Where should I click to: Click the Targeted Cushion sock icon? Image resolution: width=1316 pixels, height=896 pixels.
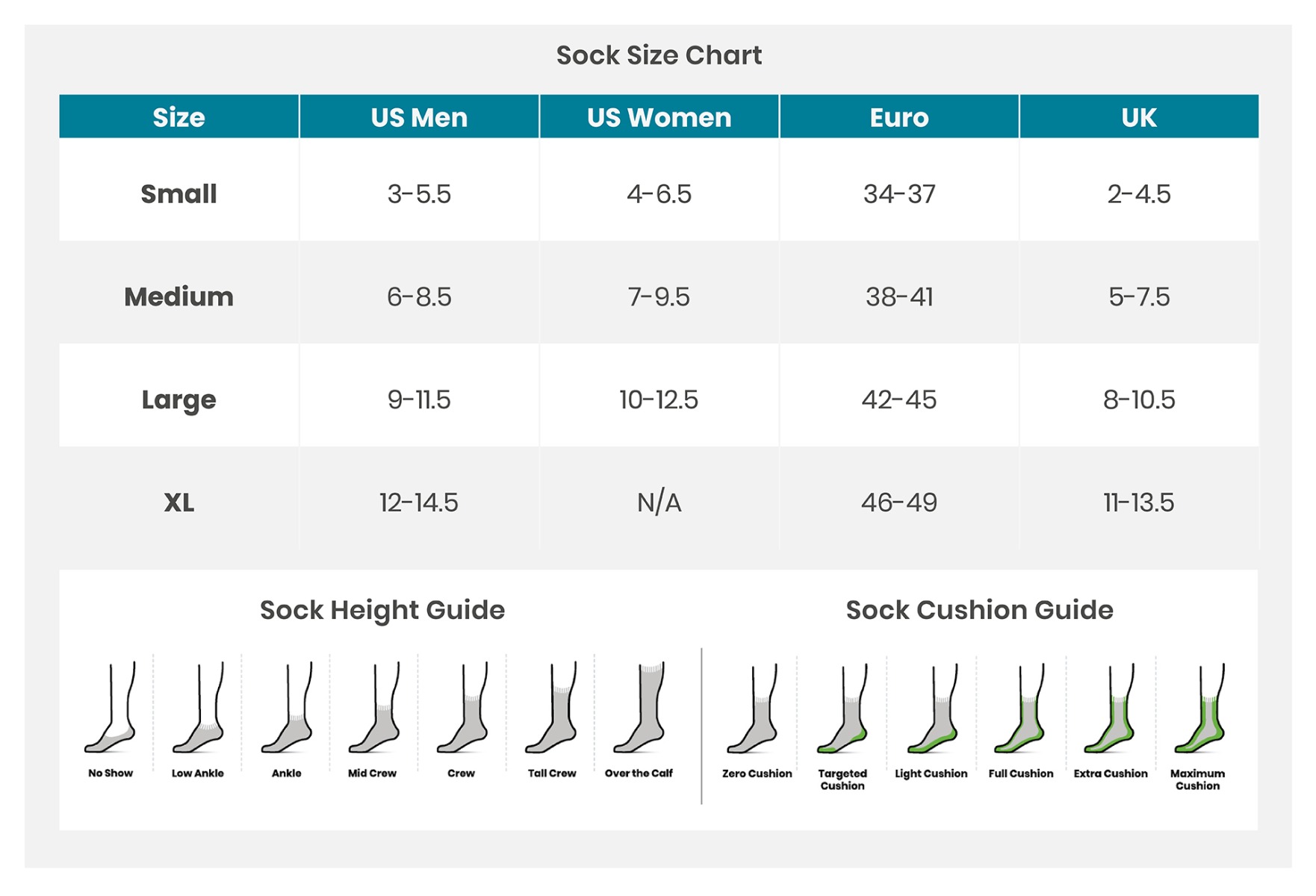[842, 709]
